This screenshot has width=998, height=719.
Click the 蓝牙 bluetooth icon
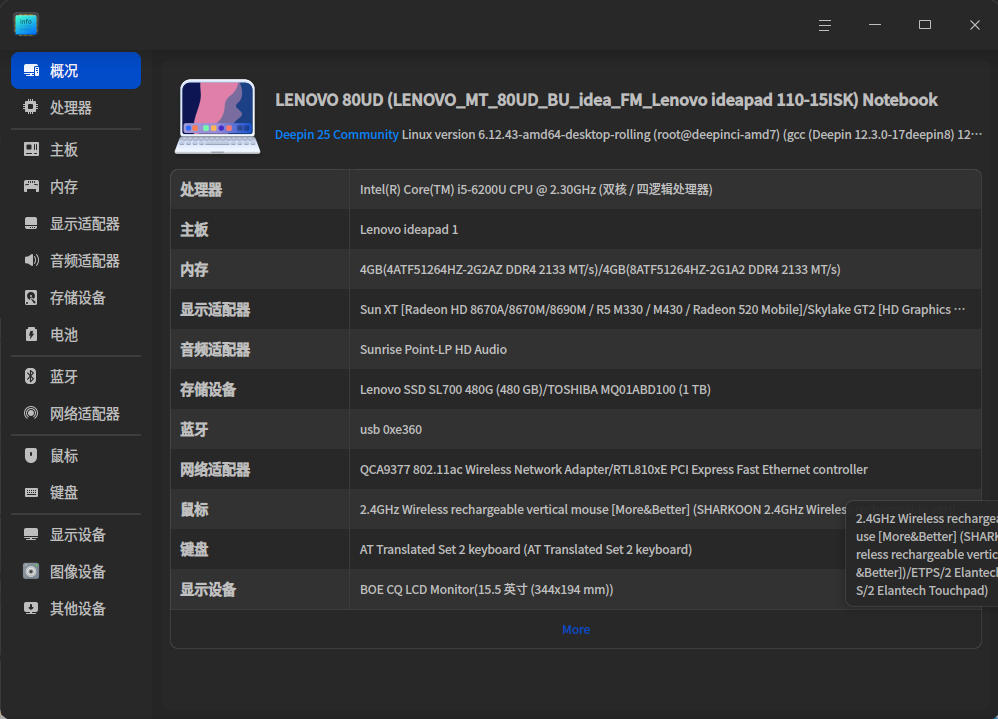31,376
